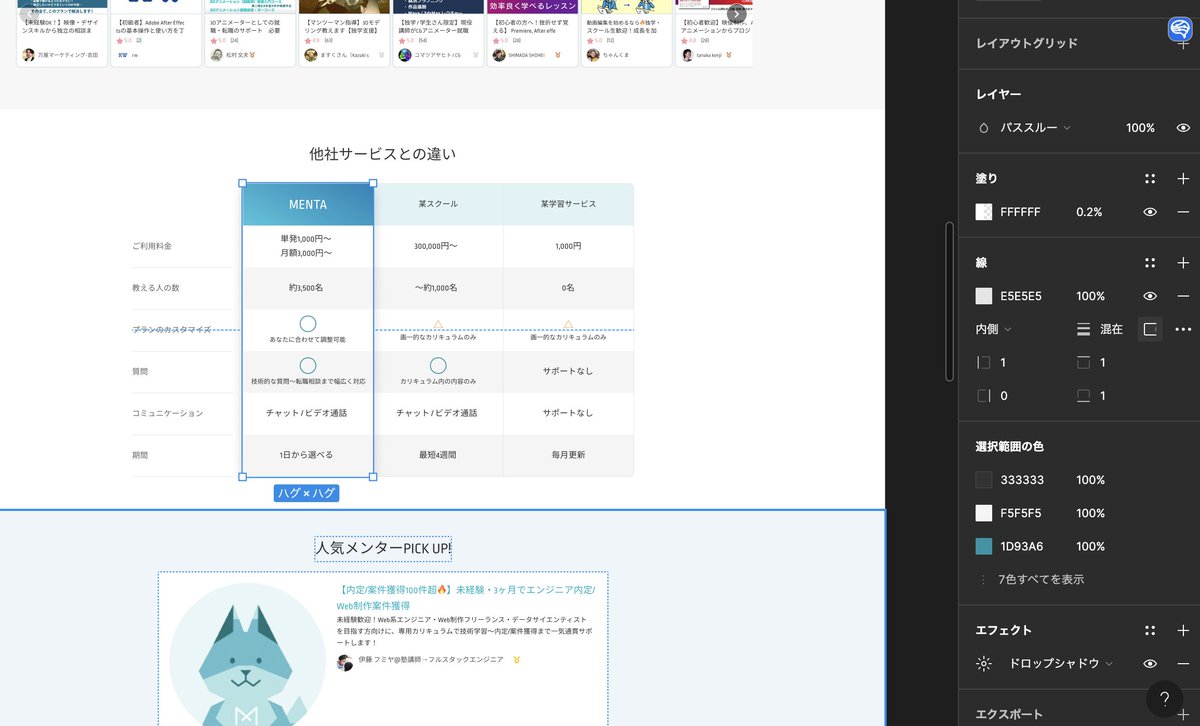Open the stroke style library icon

click(1149, 262)
